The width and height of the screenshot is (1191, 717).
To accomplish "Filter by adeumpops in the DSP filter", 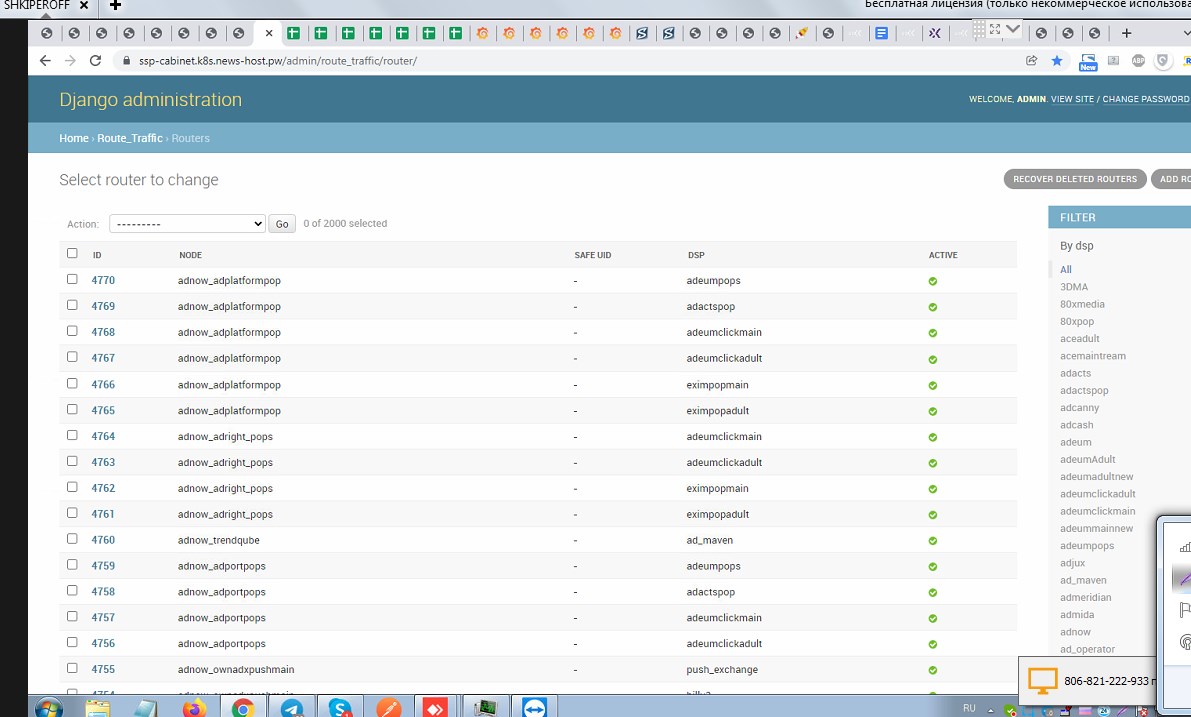I will [x=1087, y=546].
